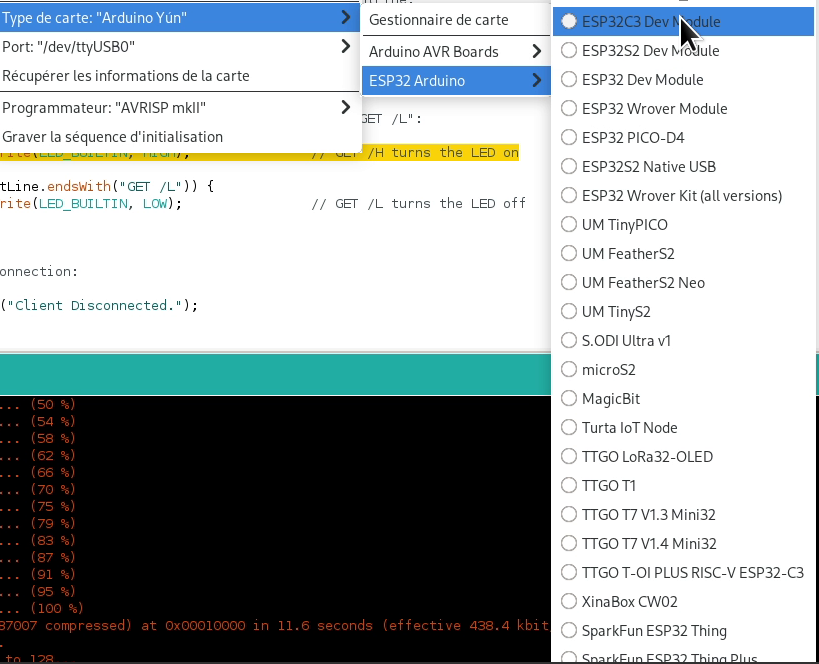This screenshot has width=819, height=664.
Task: Expand ESP32 Arduino submenu
Action: (x=456, y=80)
